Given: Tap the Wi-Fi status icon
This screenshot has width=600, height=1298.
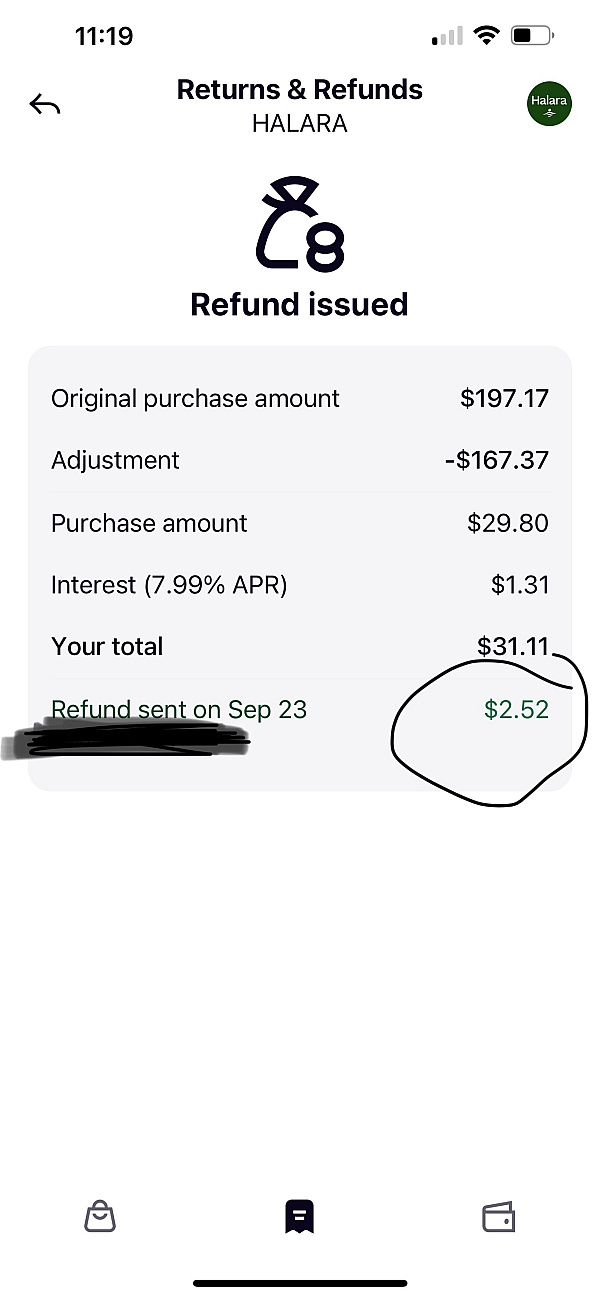Looking at the screenshot, I should (x=487, y=37).
